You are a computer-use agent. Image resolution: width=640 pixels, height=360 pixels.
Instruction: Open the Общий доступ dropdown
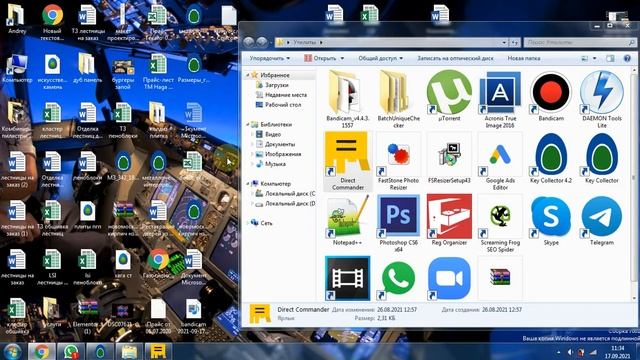tap(380, 58)
